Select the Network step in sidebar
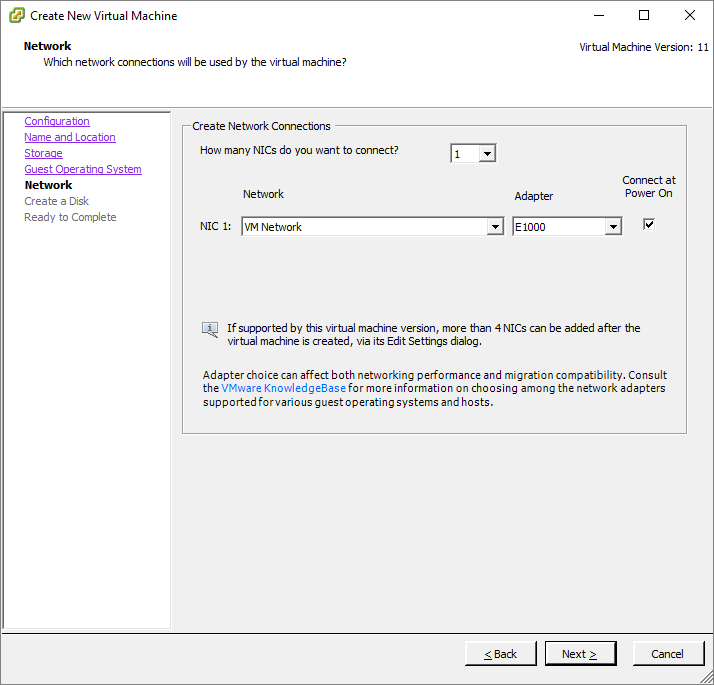Image resolution: width=714 pixels, height=685 pixels. 48,185
